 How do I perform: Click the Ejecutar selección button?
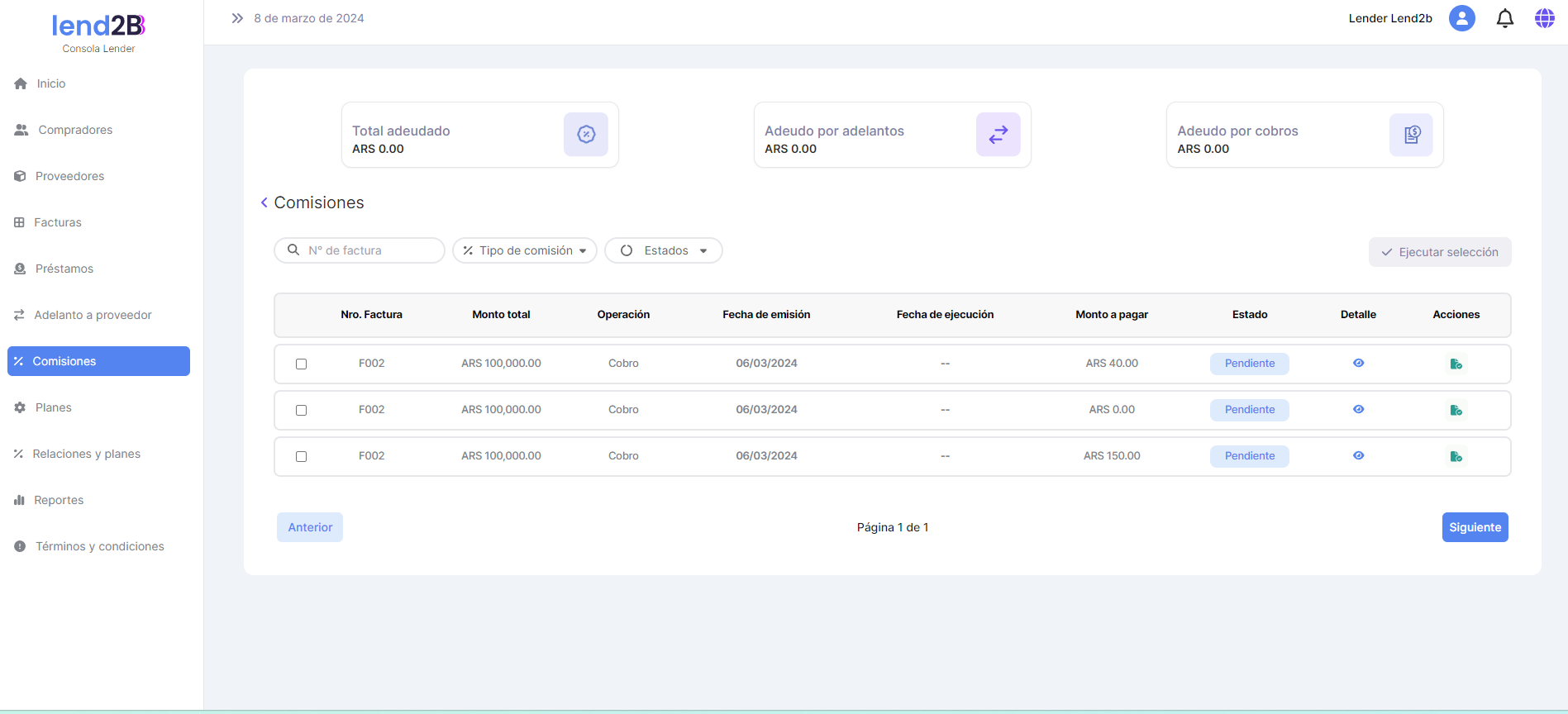point(1439,252)
